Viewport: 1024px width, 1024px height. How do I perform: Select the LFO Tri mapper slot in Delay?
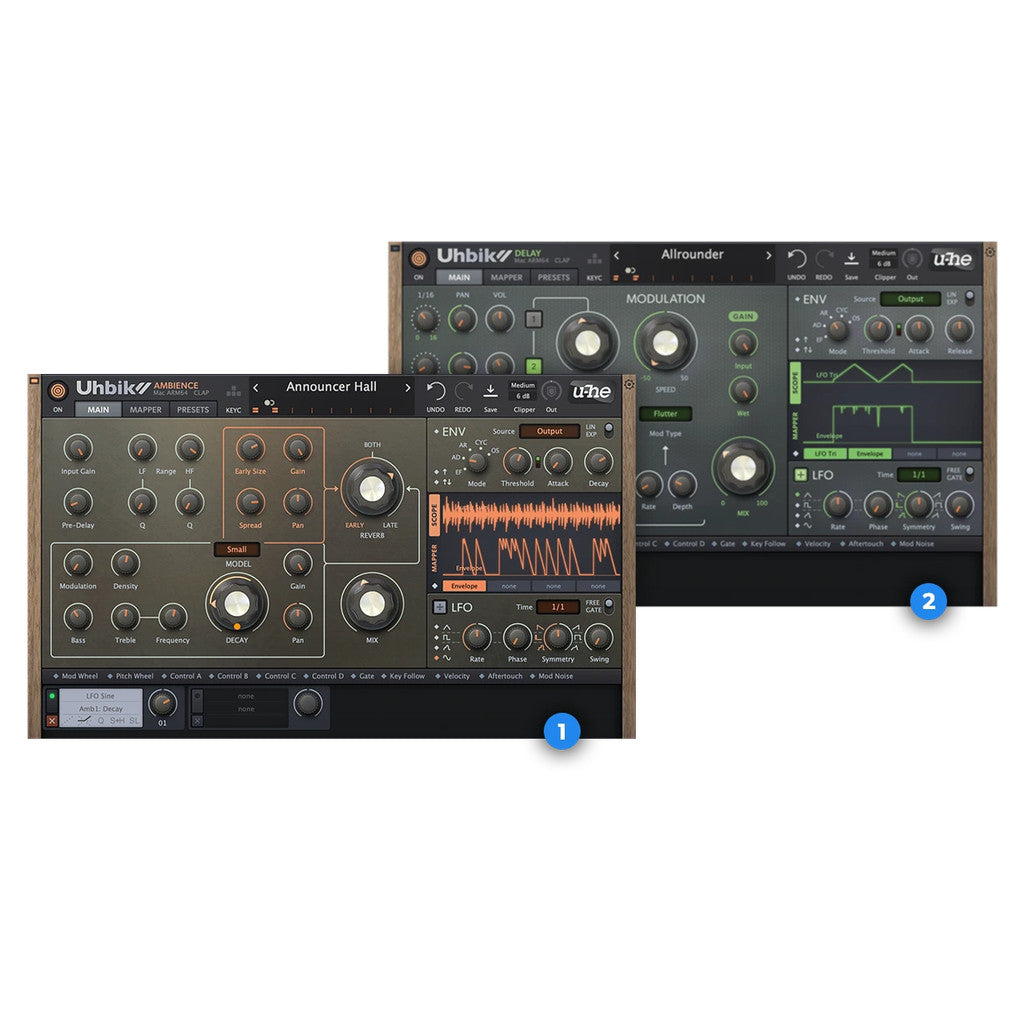[x=825, y=453]
